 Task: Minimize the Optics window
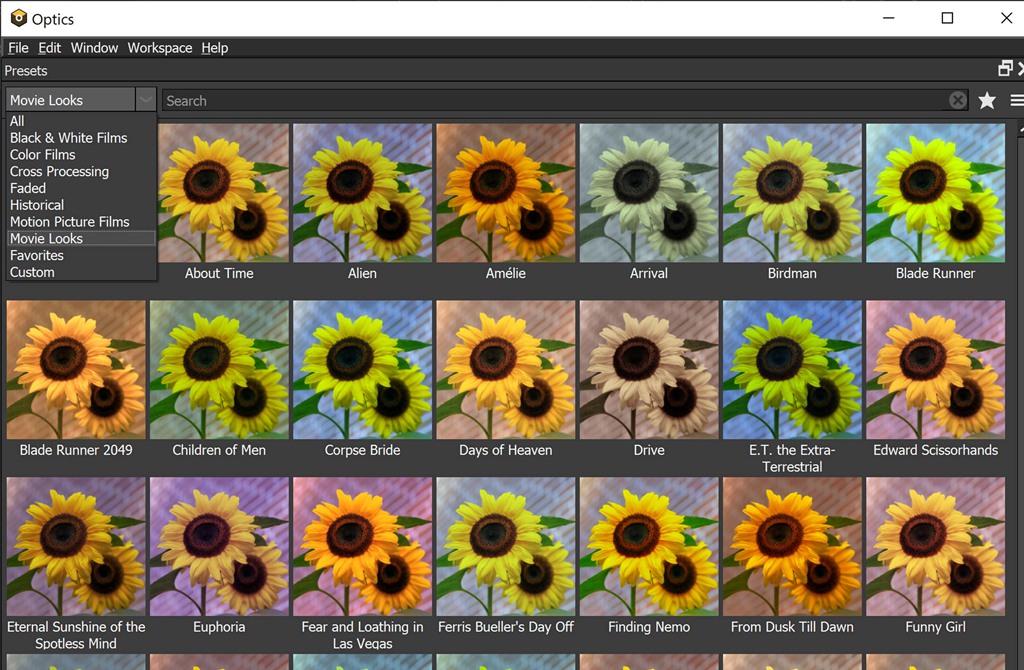[x=888, y=18]
